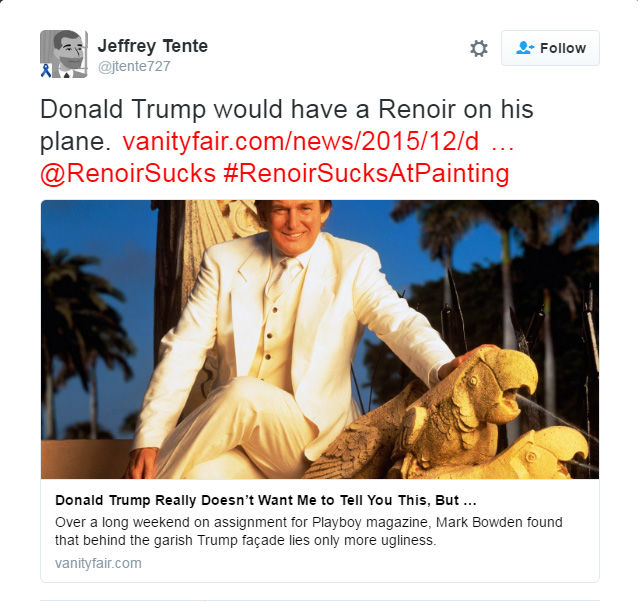Open Jeffrey Tente's profile avatar
This screenshot has height=602, width=638.
click(x=63, y=54)
